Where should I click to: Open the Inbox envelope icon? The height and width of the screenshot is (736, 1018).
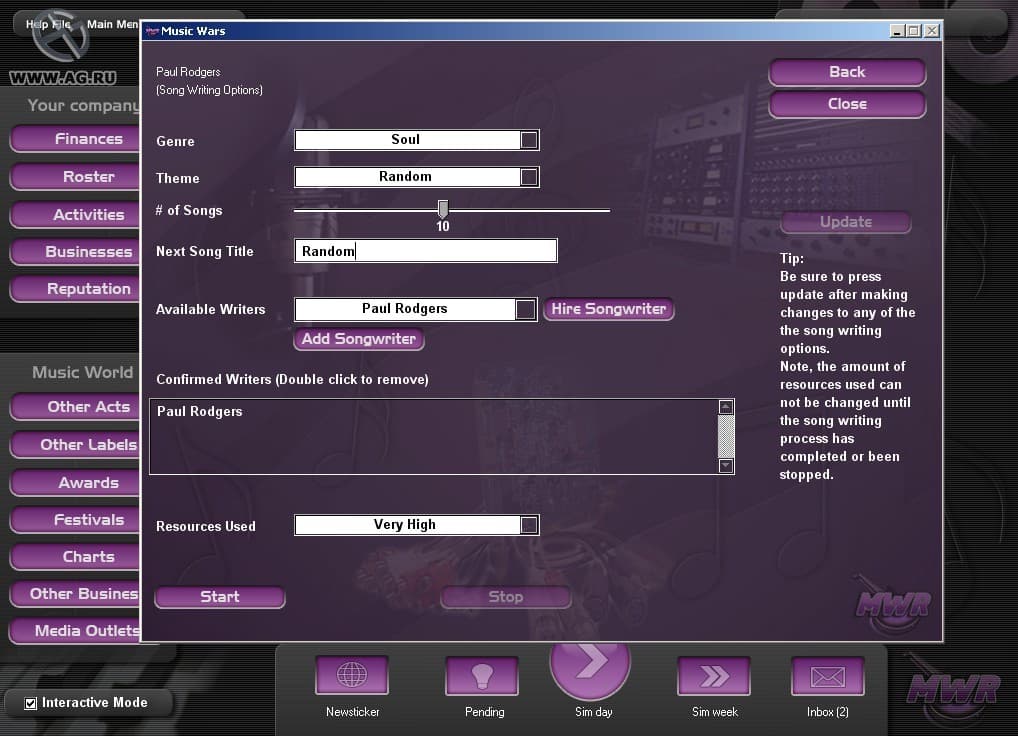828,675
